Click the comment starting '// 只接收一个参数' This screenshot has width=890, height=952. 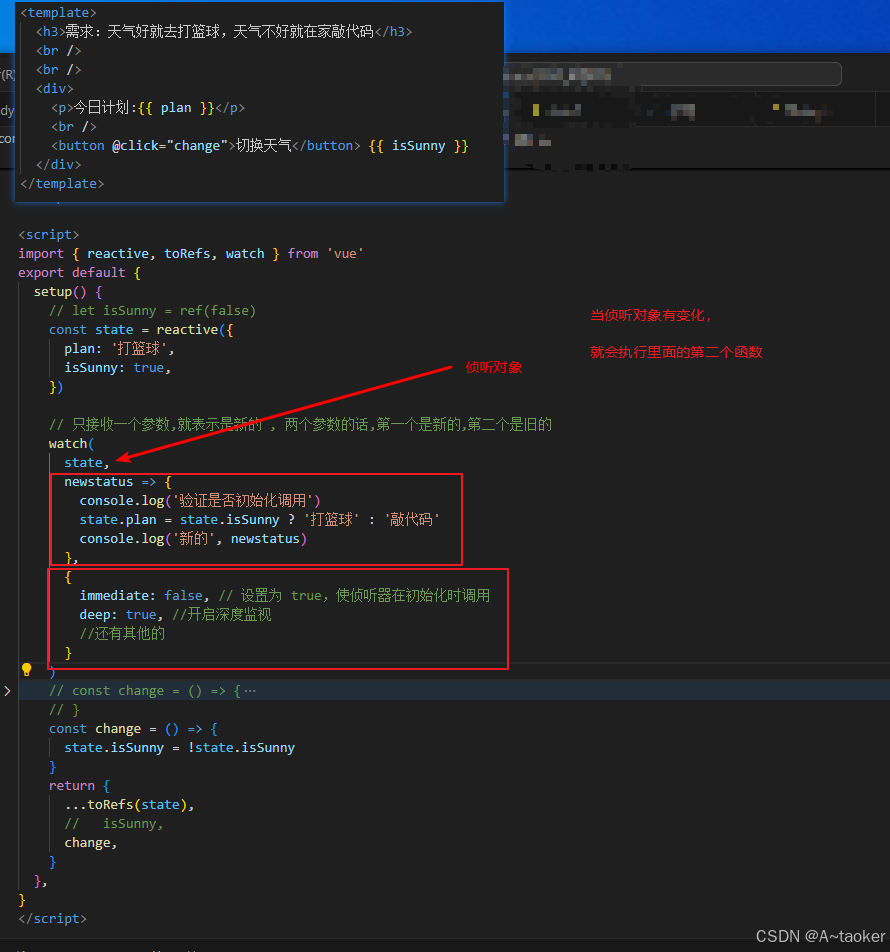tap(301, 424)
